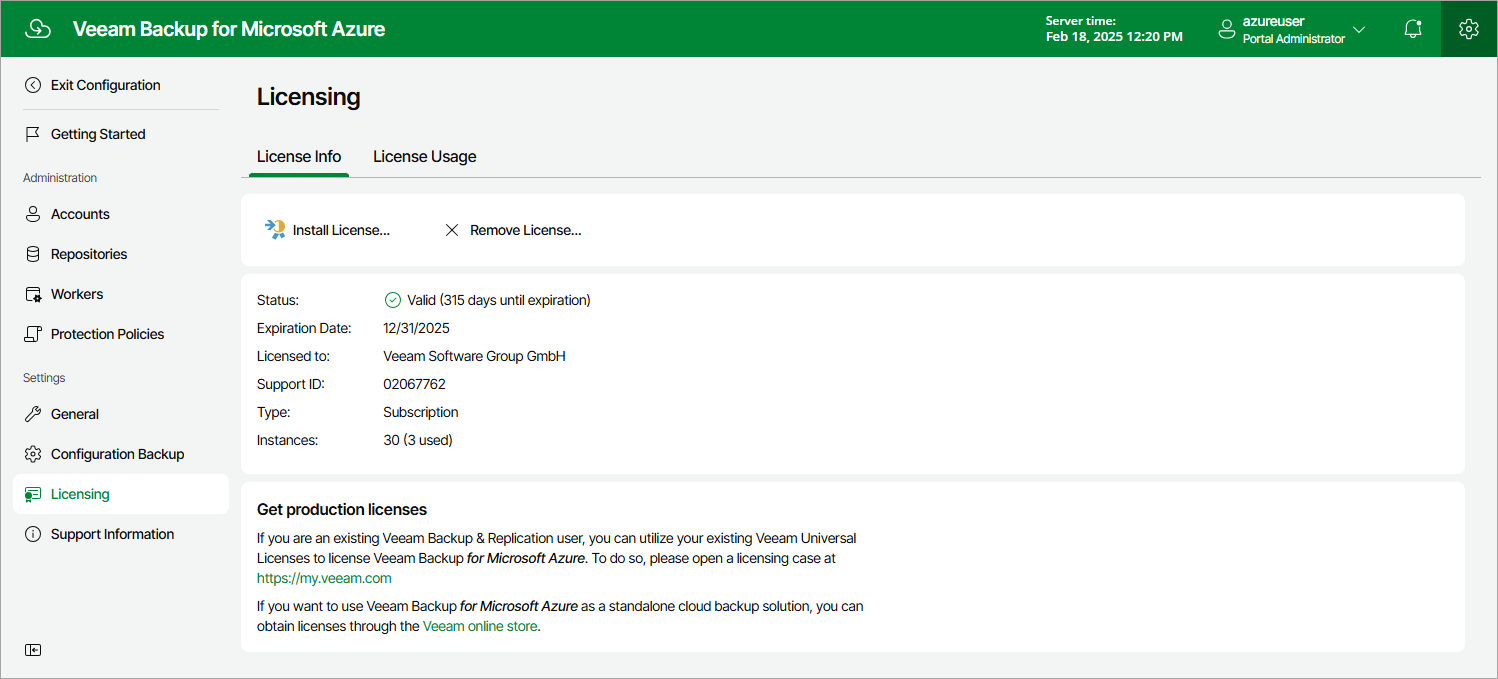The image size is (1498, 679).
Task: Go to Configuration Backup page
Action: pos(118,454)
